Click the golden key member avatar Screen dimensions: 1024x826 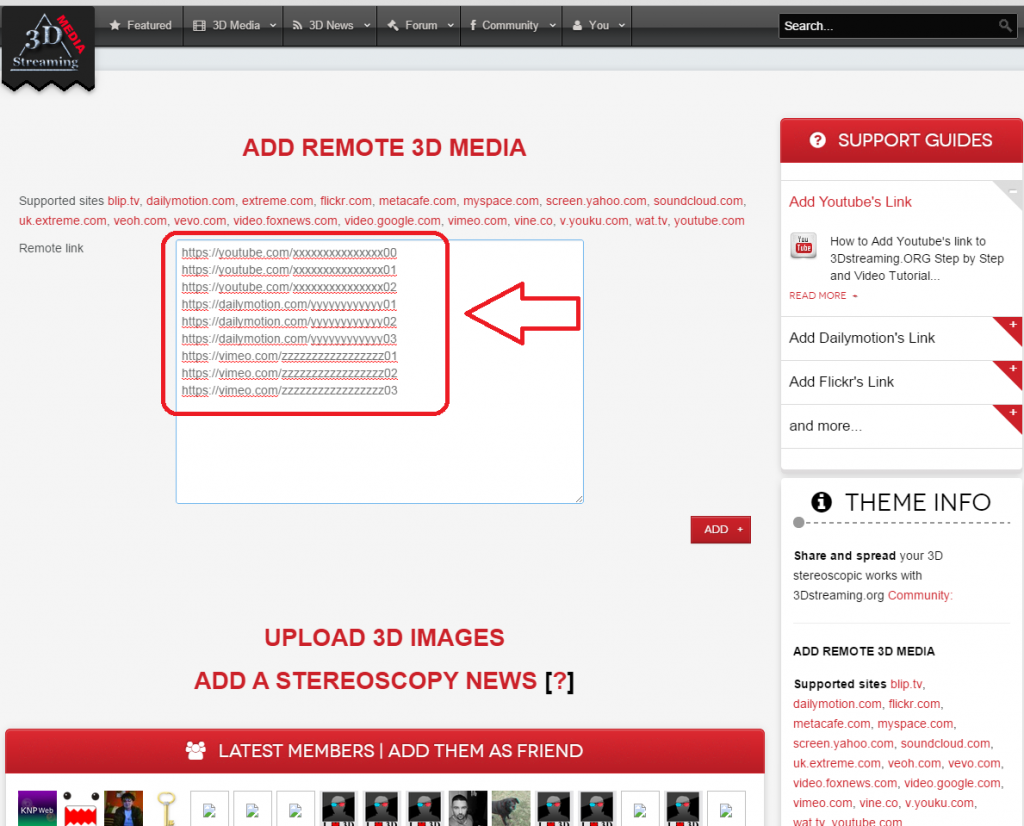167,808
